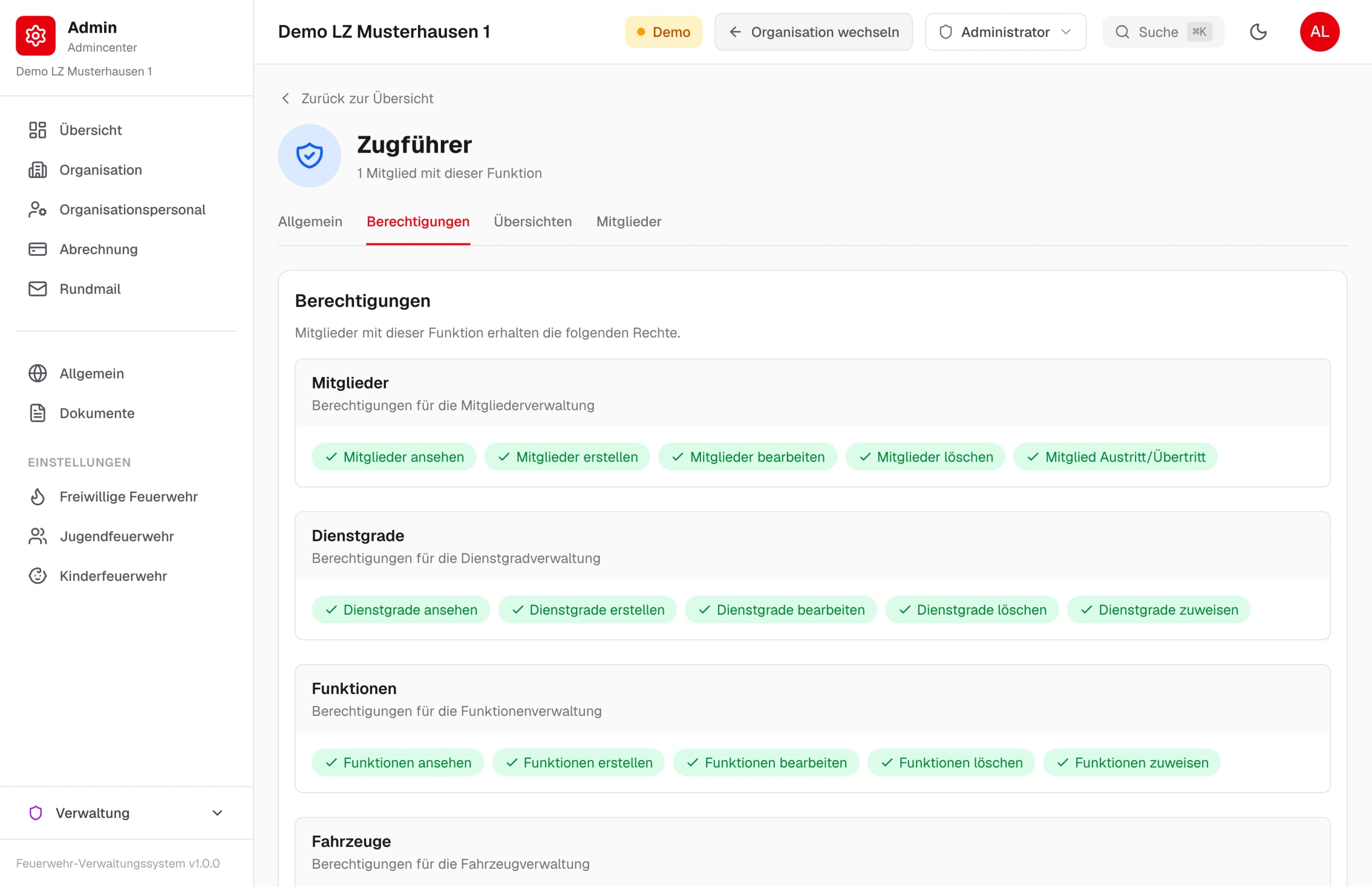
Task: Open Freiwillige Feuerwehr settings
Action: tap(126, 496)
